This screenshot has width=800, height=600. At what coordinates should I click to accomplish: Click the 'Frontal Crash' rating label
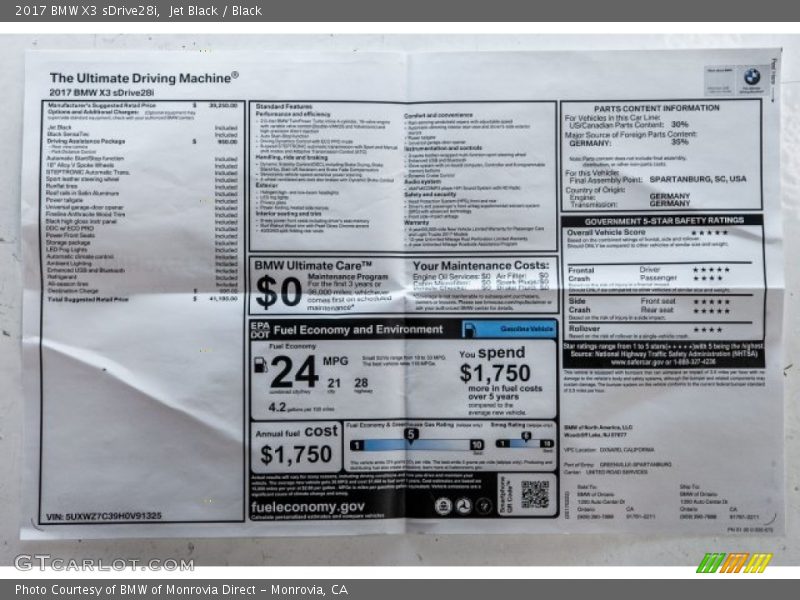pos(581,274)
